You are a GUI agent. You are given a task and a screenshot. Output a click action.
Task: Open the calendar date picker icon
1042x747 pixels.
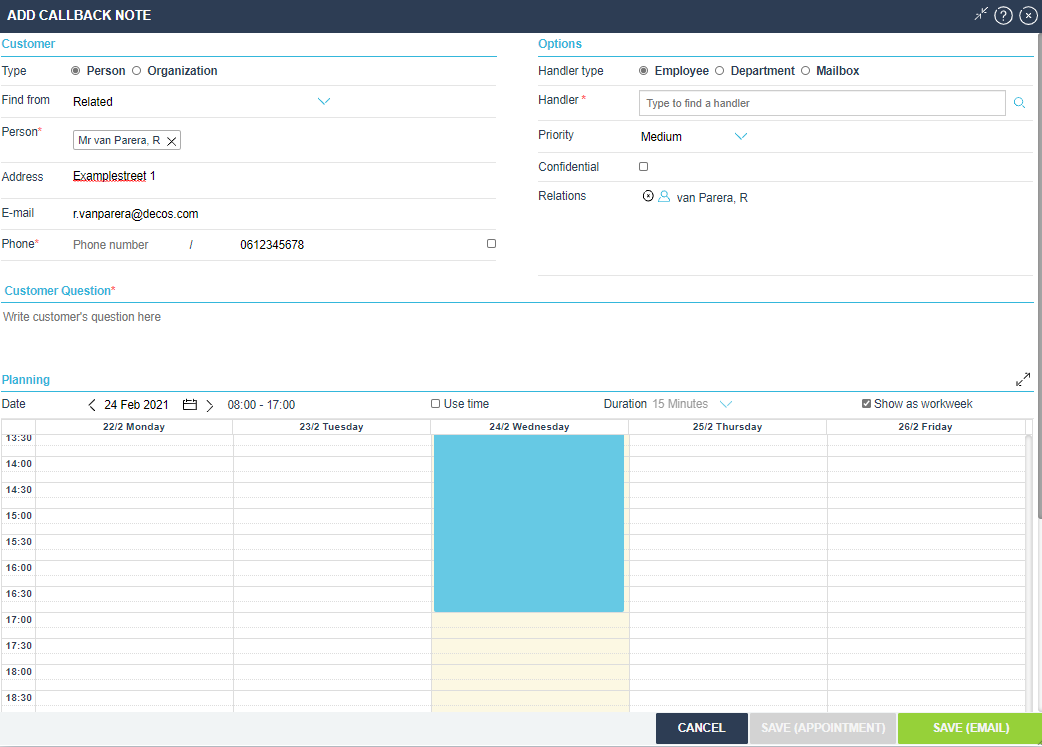[x=190, y=405]
